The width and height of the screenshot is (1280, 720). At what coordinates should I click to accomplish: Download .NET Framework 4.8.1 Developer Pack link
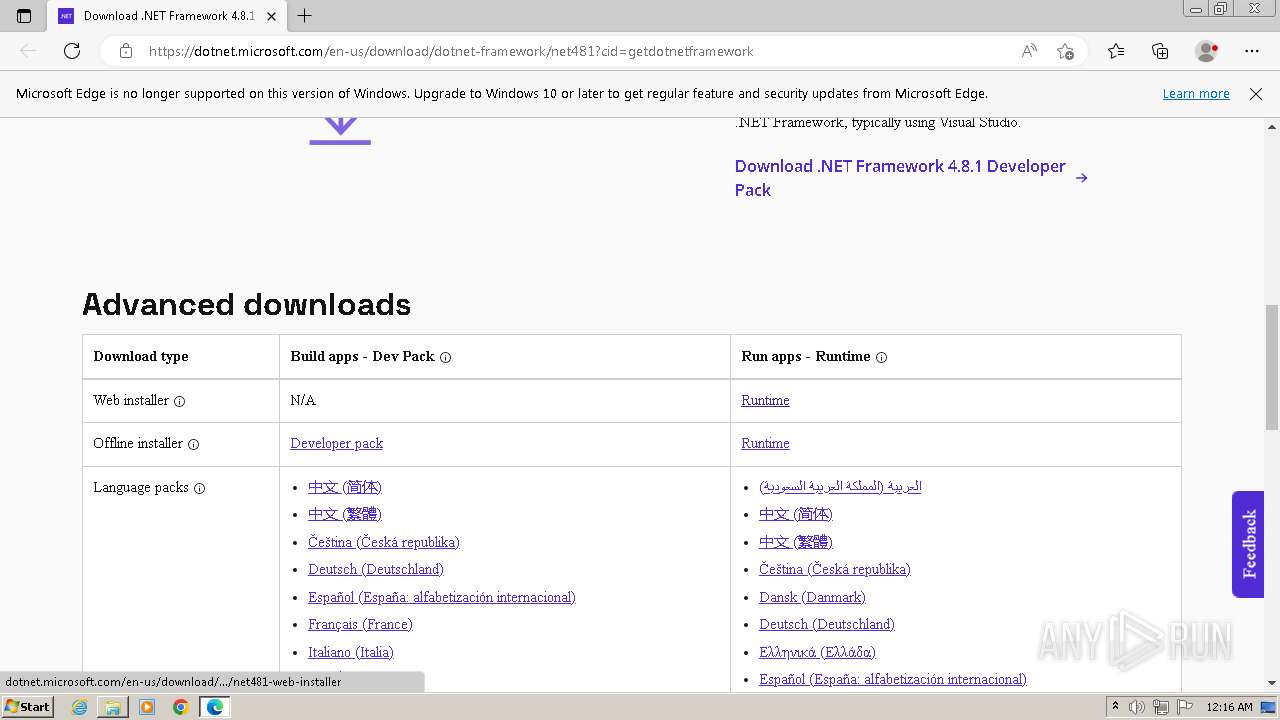click(911, 178)
